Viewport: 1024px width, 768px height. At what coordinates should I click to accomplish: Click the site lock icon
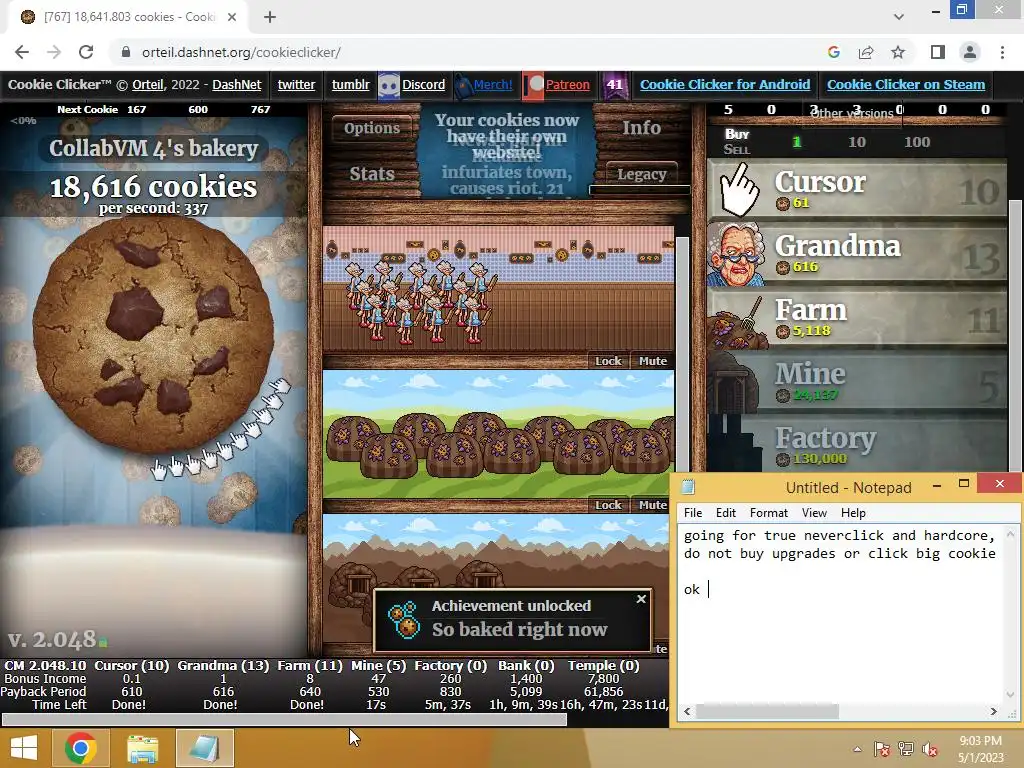click(126, 52)
